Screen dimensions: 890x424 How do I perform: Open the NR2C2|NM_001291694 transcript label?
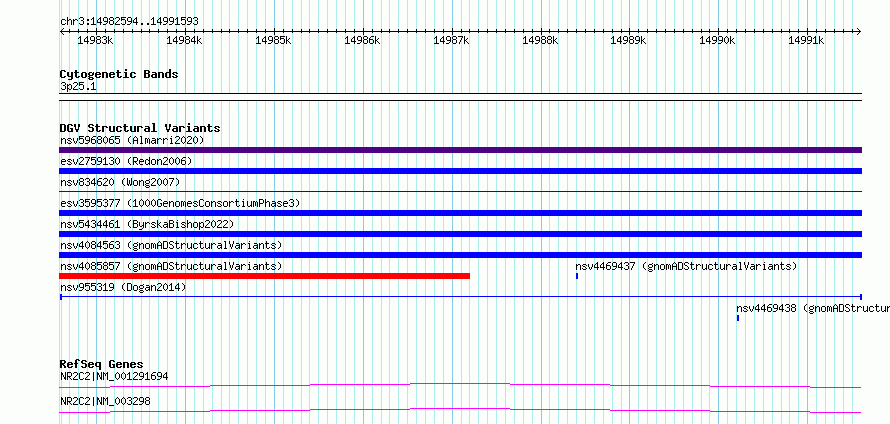tap(114, 376)
